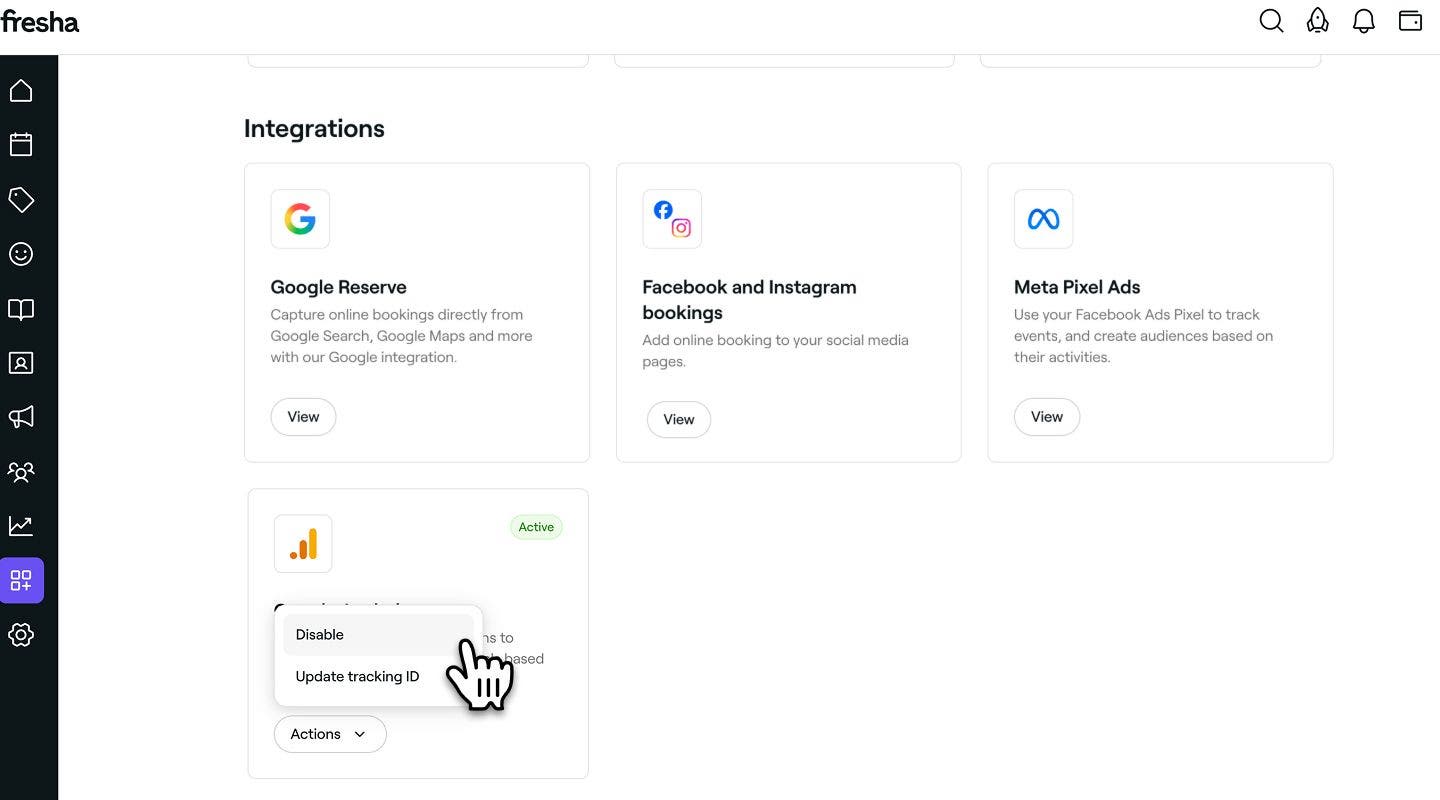Open the Reports chart icon
The image size is (1440, 800).
[21, 525]
